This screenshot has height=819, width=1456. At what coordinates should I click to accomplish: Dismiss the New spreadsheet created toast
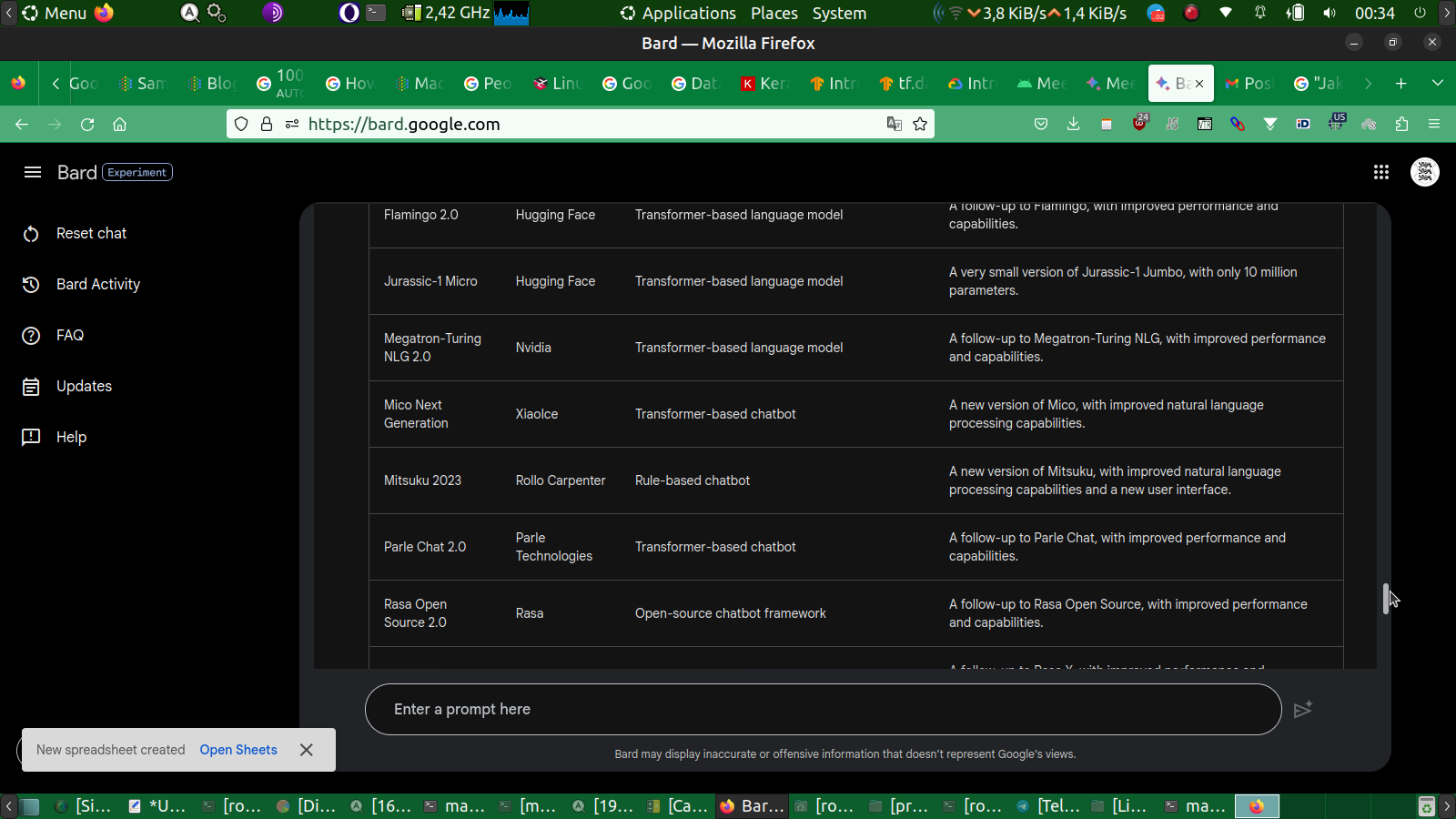307,750
